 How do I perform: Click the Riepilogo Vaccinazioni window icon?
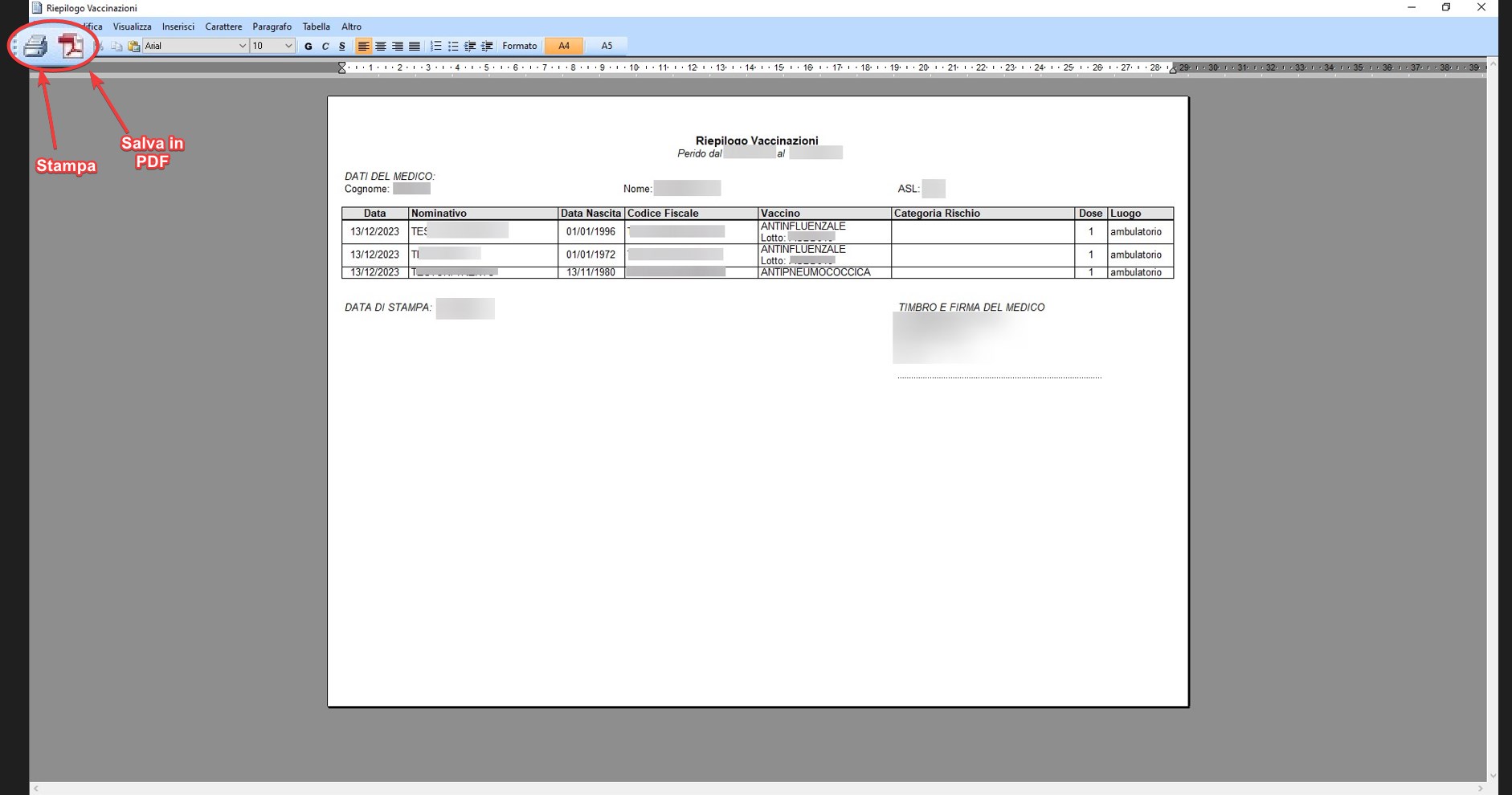tap(37, 8)
